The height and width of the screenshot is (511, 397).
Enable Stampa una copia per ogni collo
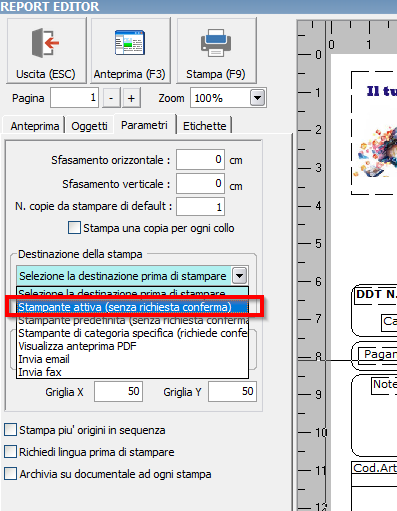pyautogui.click(x=74, y=228)
